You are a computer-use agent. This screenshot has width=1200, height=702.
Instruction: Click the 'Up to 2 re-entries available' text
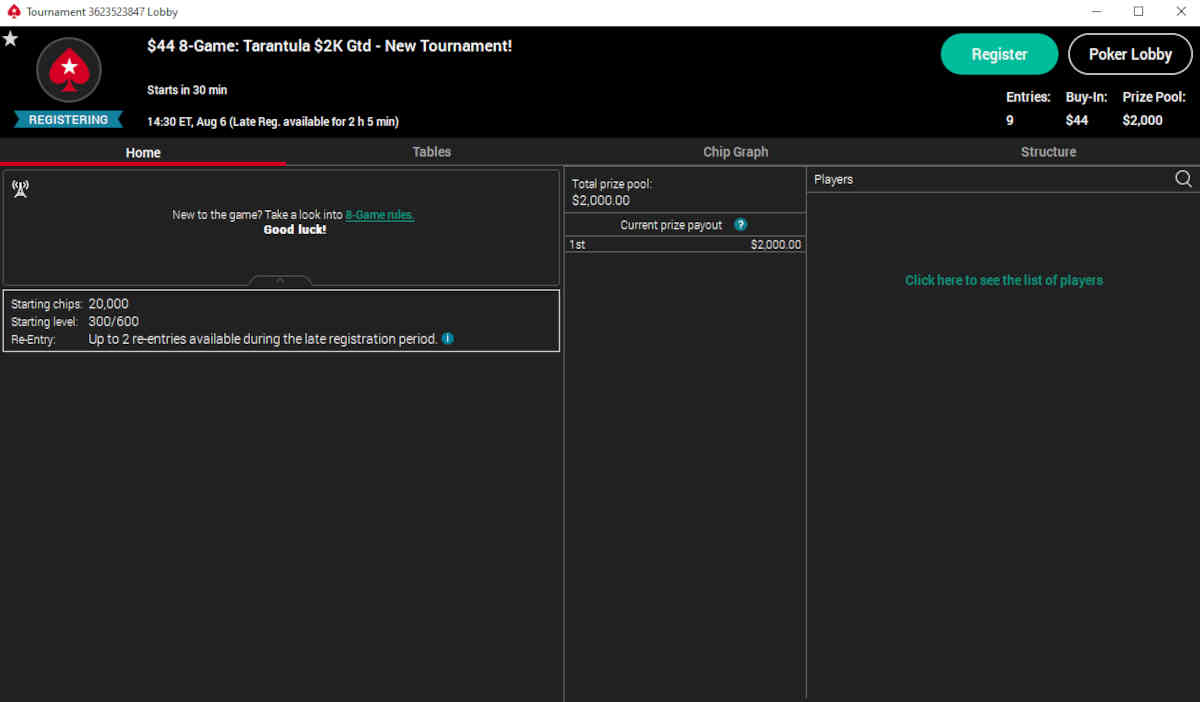[263, 339]
